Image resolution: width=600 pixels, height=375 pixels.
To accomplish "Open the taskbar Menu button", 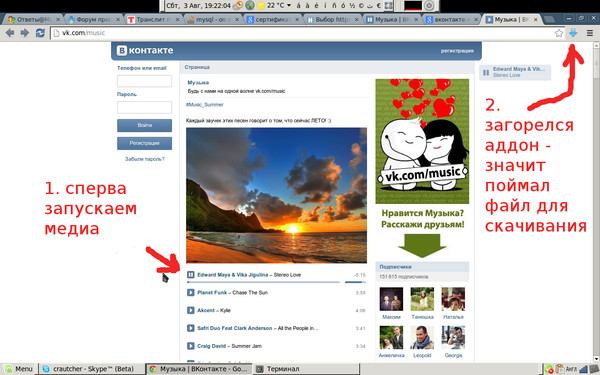I will tap(19, 369).
